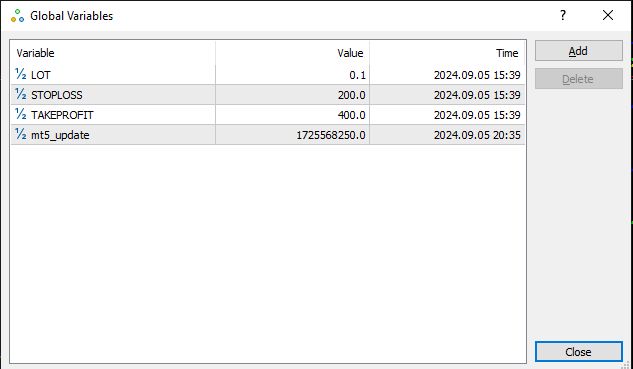This screenshot has width=633, height=369.
Task: Click the Add button
Action: click(579, 51)
